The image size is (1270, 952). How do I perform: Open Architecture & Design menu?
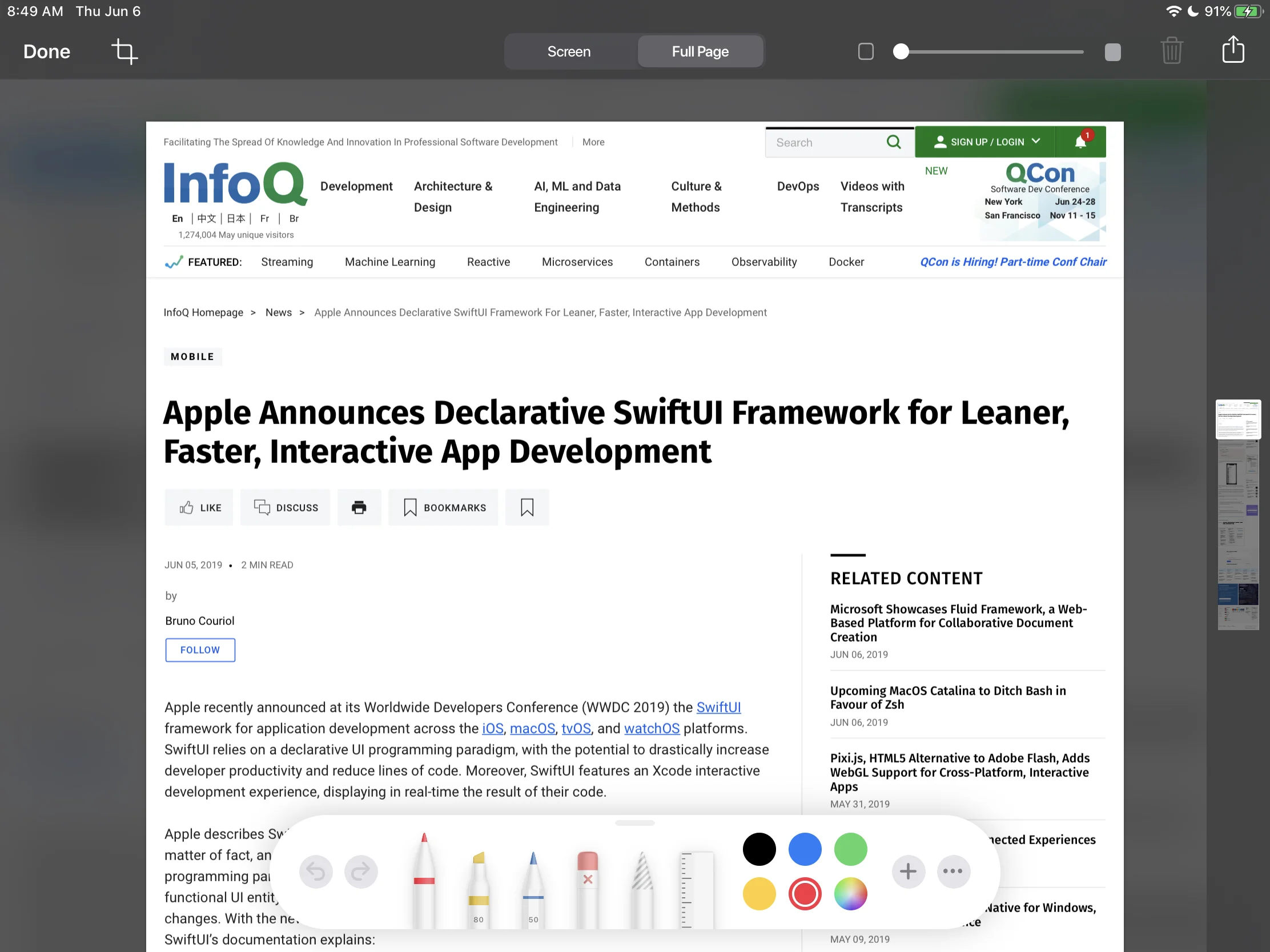[453, 196]
